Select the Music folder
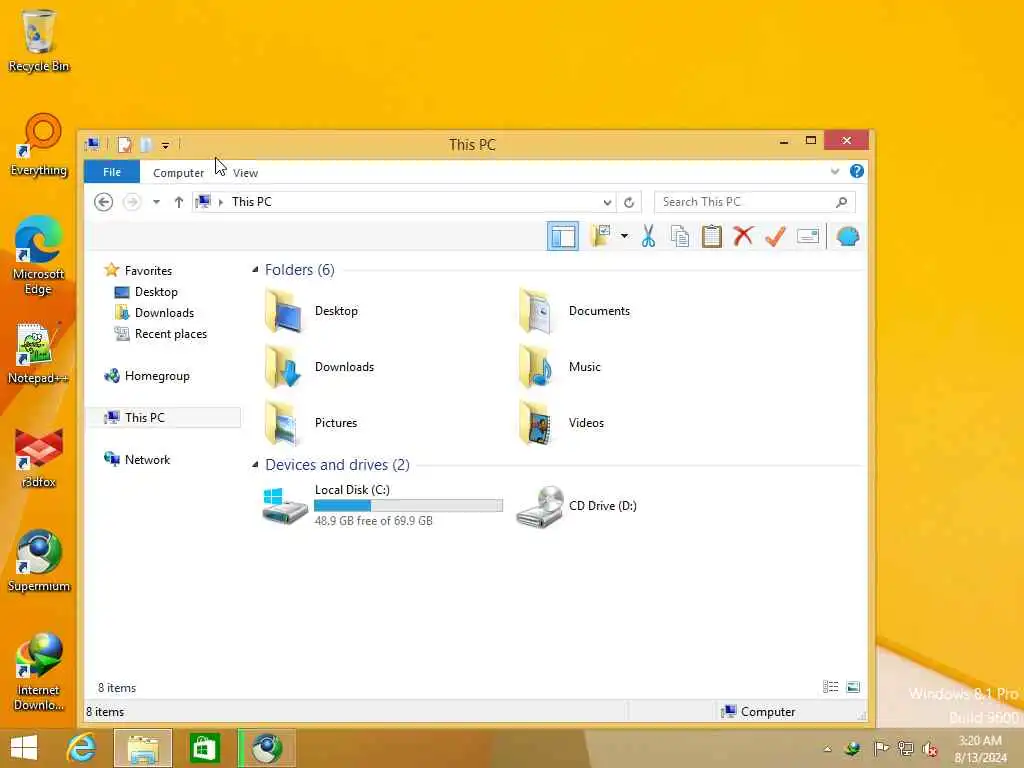Viewport: 1024px width, 768px height. click(x=560, y=367)
